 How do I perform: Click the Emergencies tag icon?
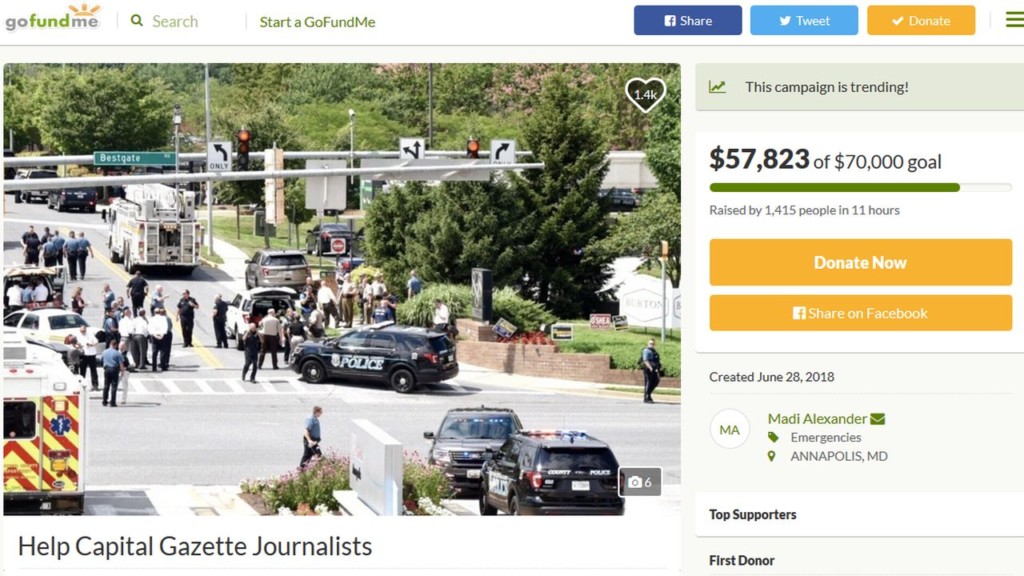pyautogui.click(x=773, y=437)
